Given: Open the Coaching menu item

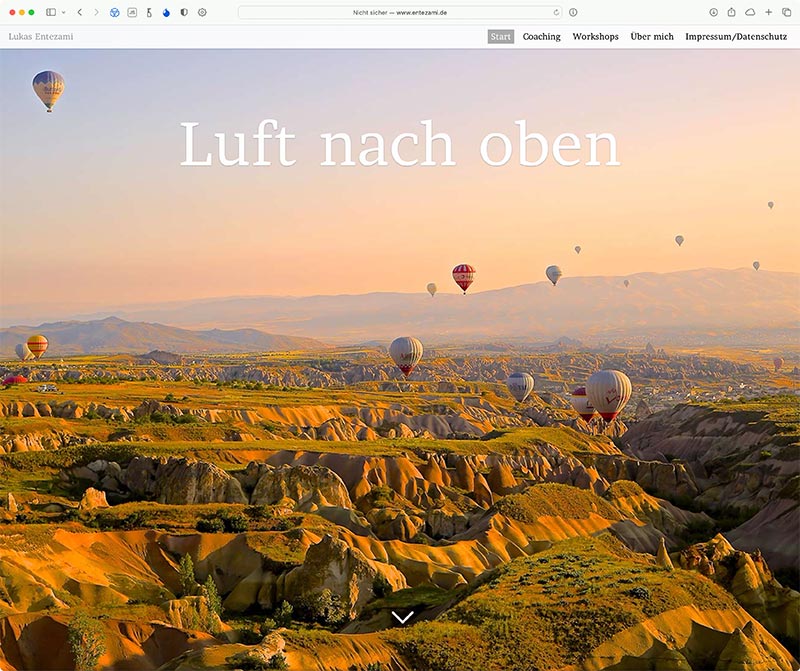Looking at the screenshot, I should pyautogui.click(x=539, y=36).
